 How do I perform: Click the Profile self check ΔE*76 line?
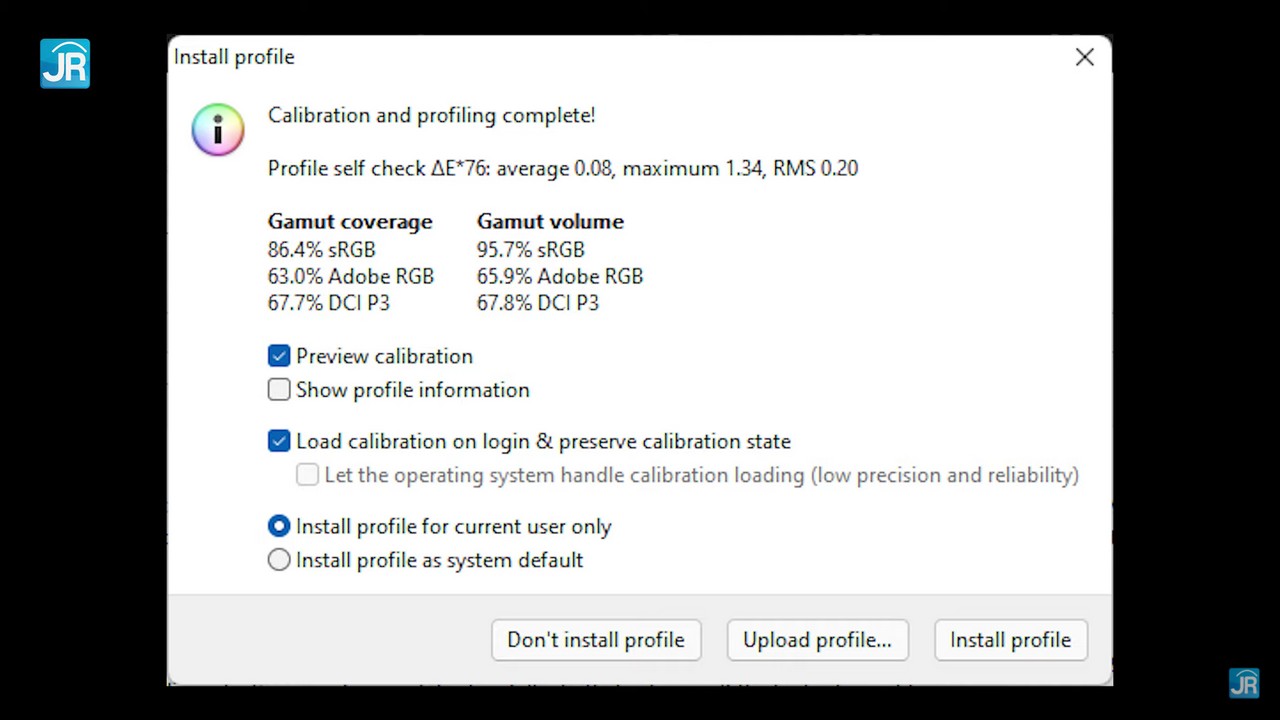[562, 168]
